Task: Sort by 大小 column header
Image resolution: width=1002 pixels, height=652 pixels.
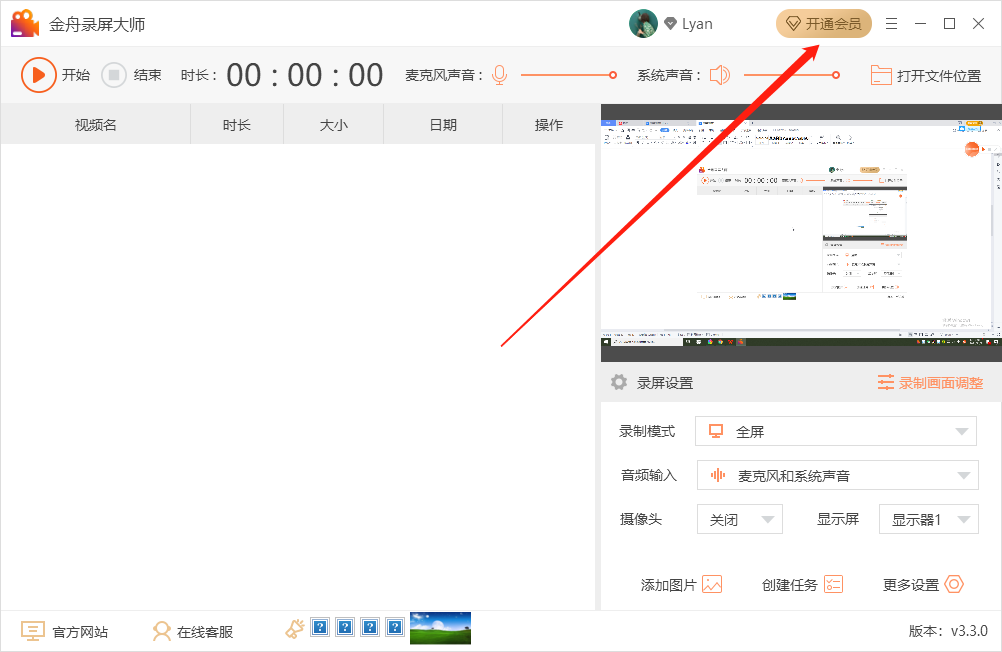Action: [x=334, y=125]
